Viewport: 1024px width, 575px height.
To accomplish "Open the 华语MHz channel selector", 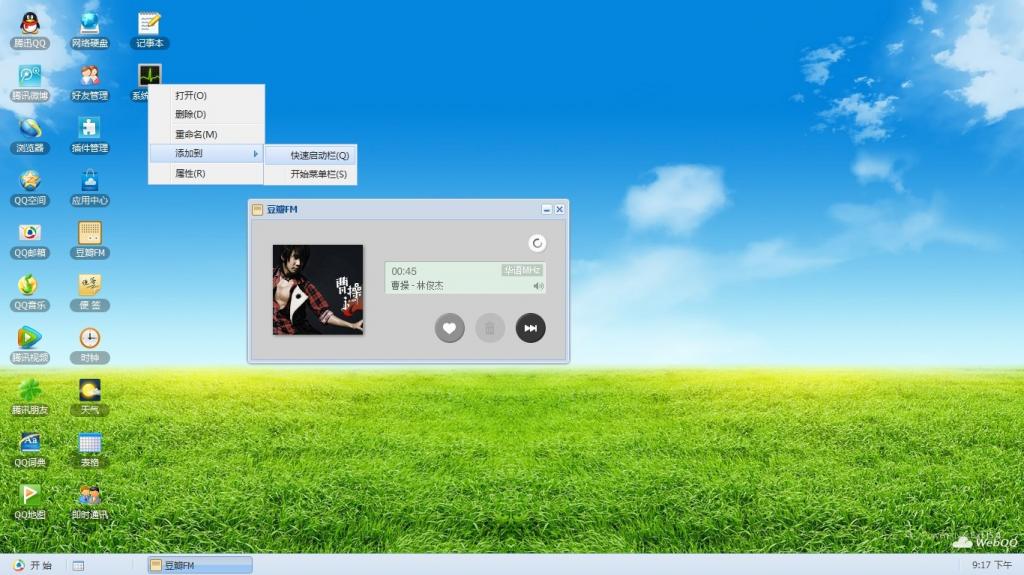I will pyautogui.click(x=522, y=270).
